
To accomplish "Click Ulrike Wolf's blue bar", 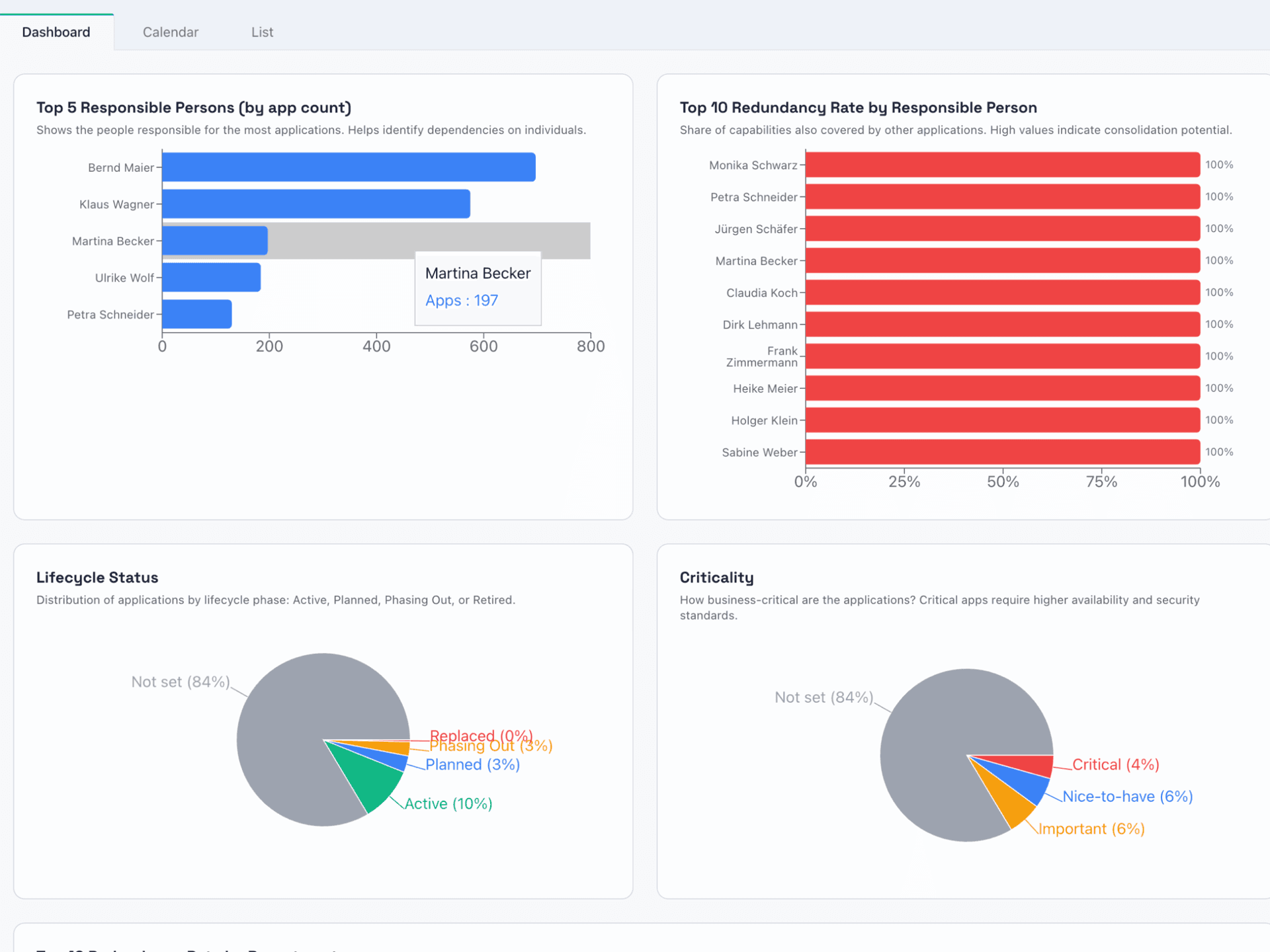I will point(212,278).
